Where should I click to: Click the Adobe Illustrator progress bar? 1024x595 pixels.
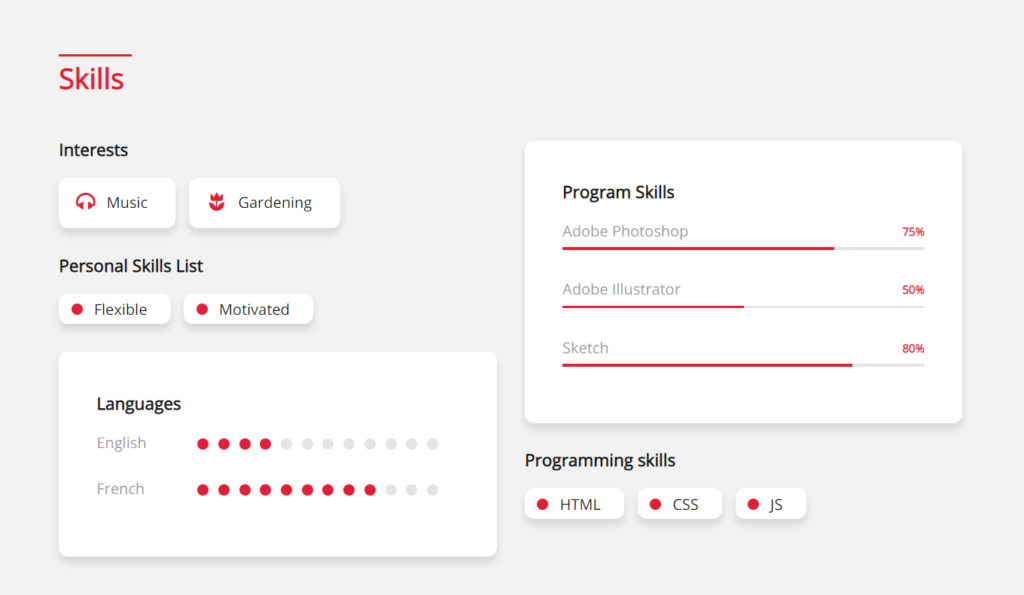click(743, 306)
